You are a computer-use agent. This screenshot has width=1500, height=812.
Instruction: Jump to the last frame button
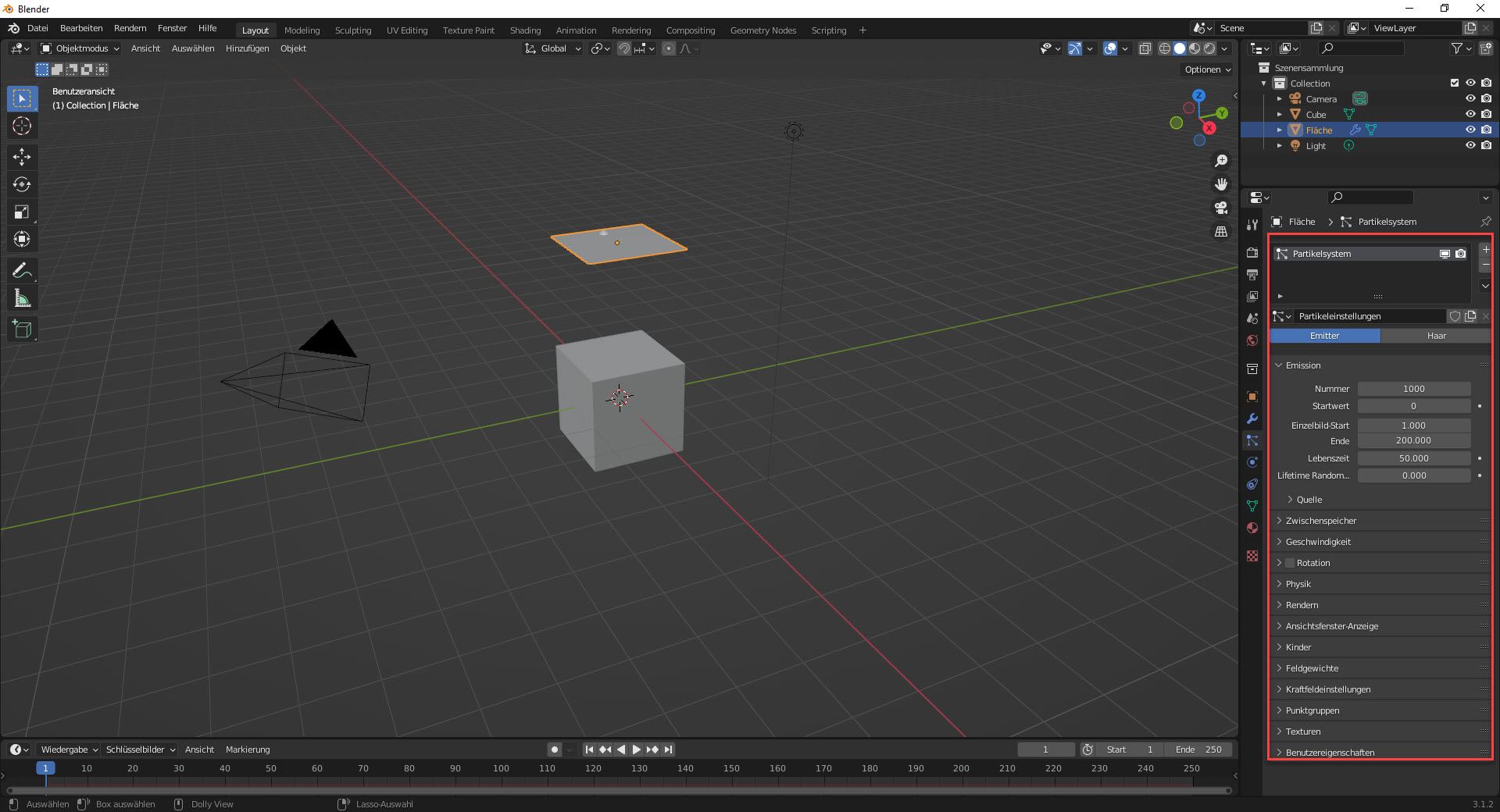668,750
